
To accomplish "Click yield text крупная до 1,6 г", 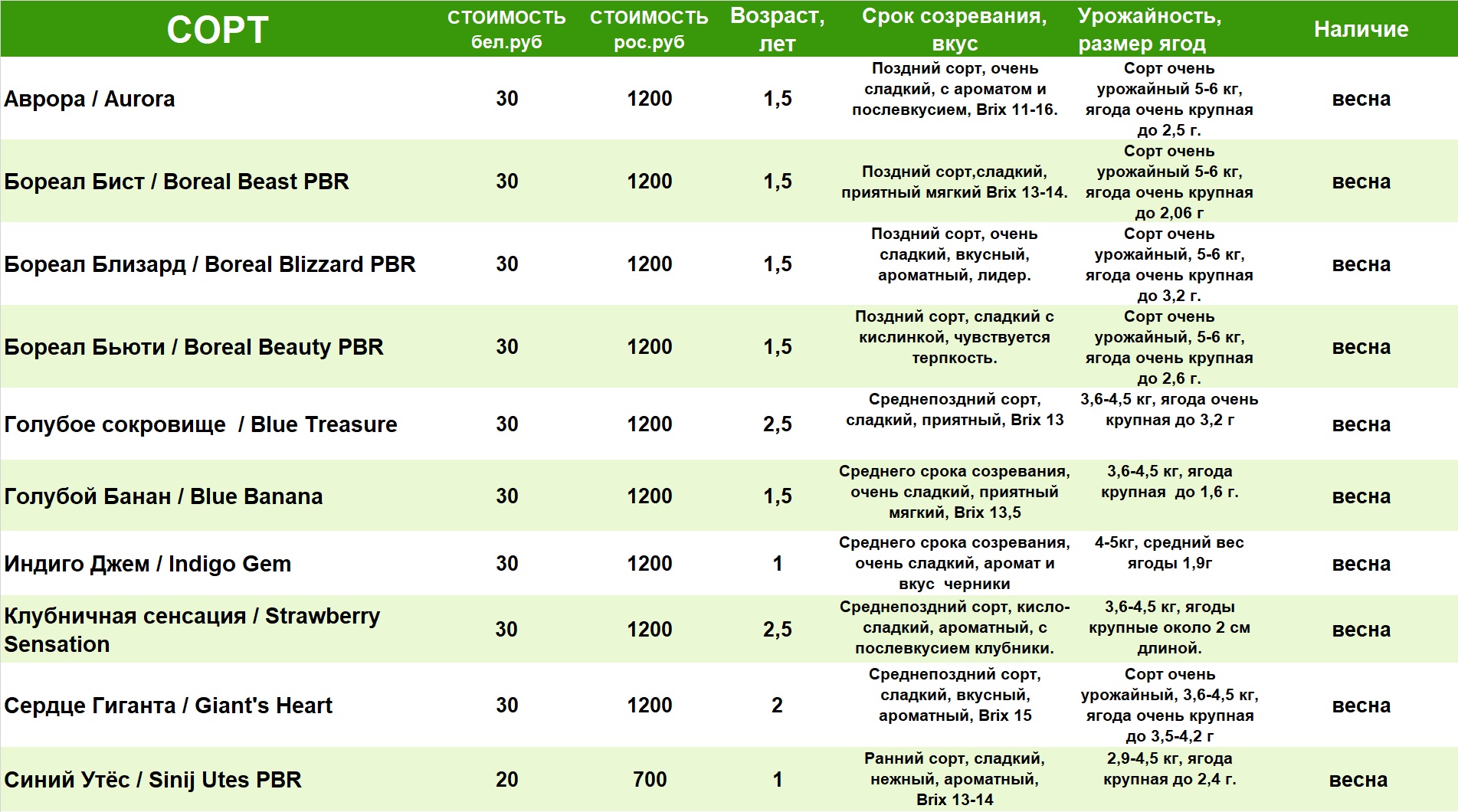I will click(1169, 482).
